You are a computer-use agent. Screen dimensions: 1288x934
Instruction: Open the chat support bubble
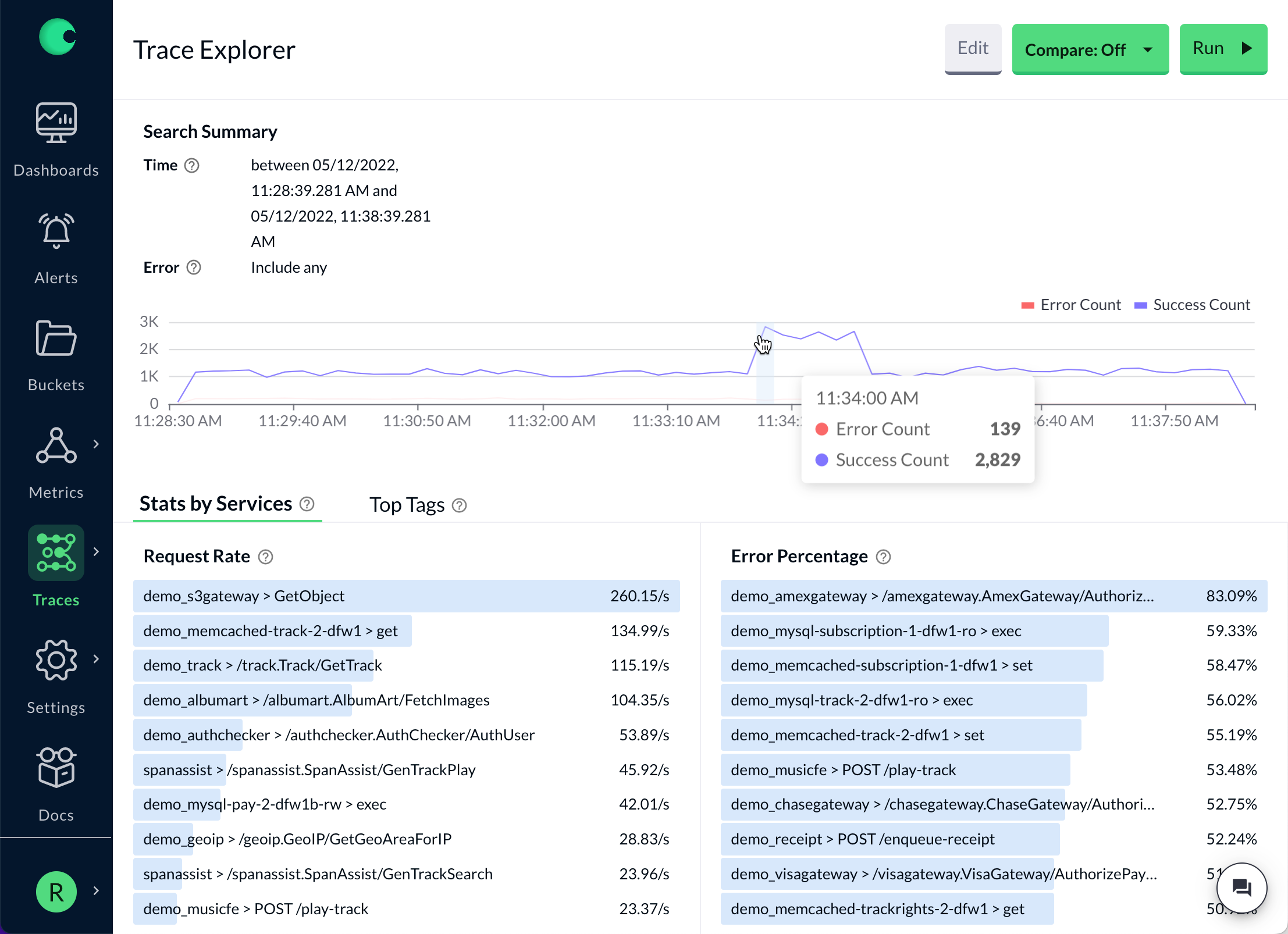click(1241, 888)
